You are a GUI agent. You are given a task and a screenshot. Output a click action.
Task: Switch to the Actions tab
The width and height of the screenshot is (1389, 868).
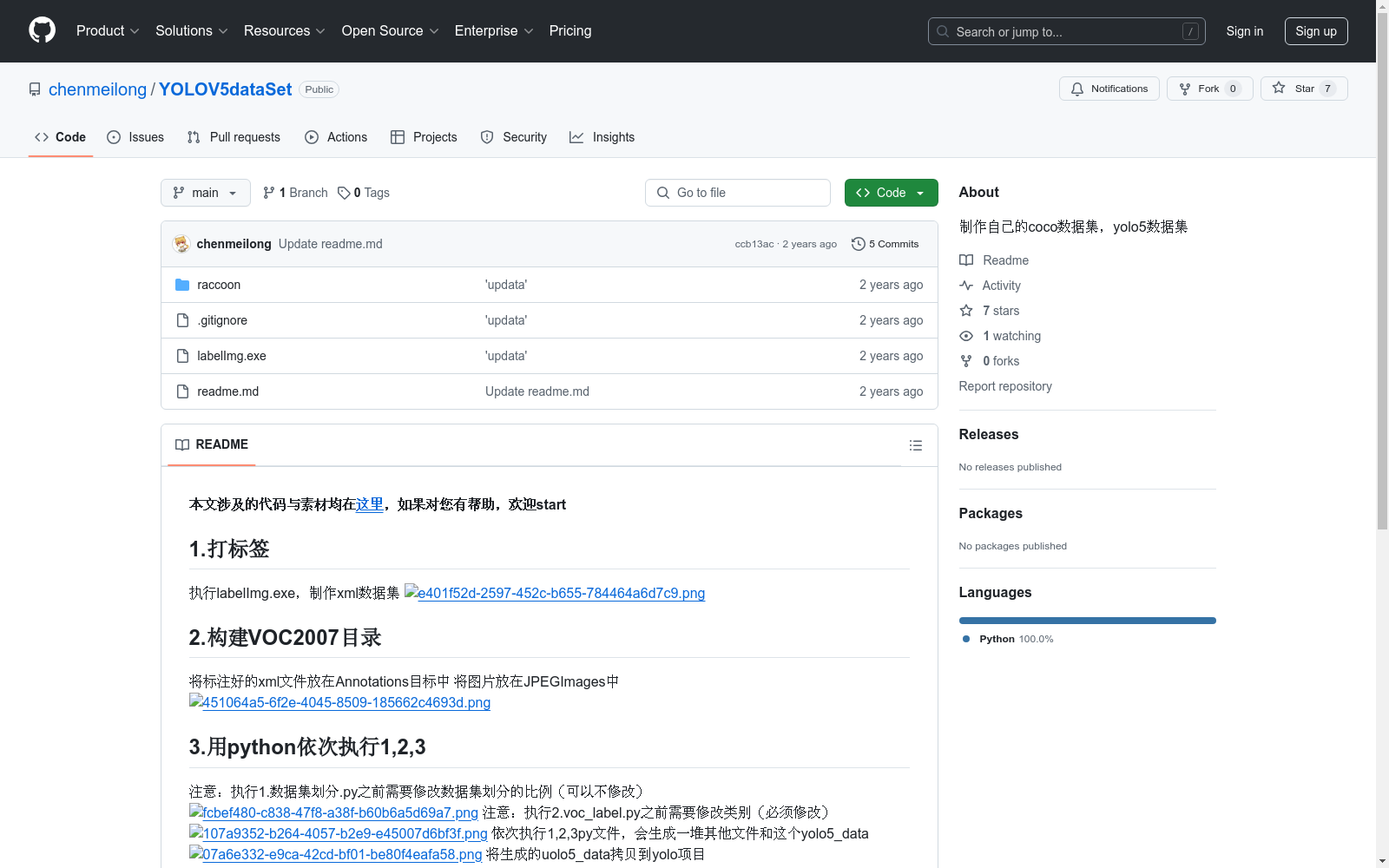coord(336,137)
